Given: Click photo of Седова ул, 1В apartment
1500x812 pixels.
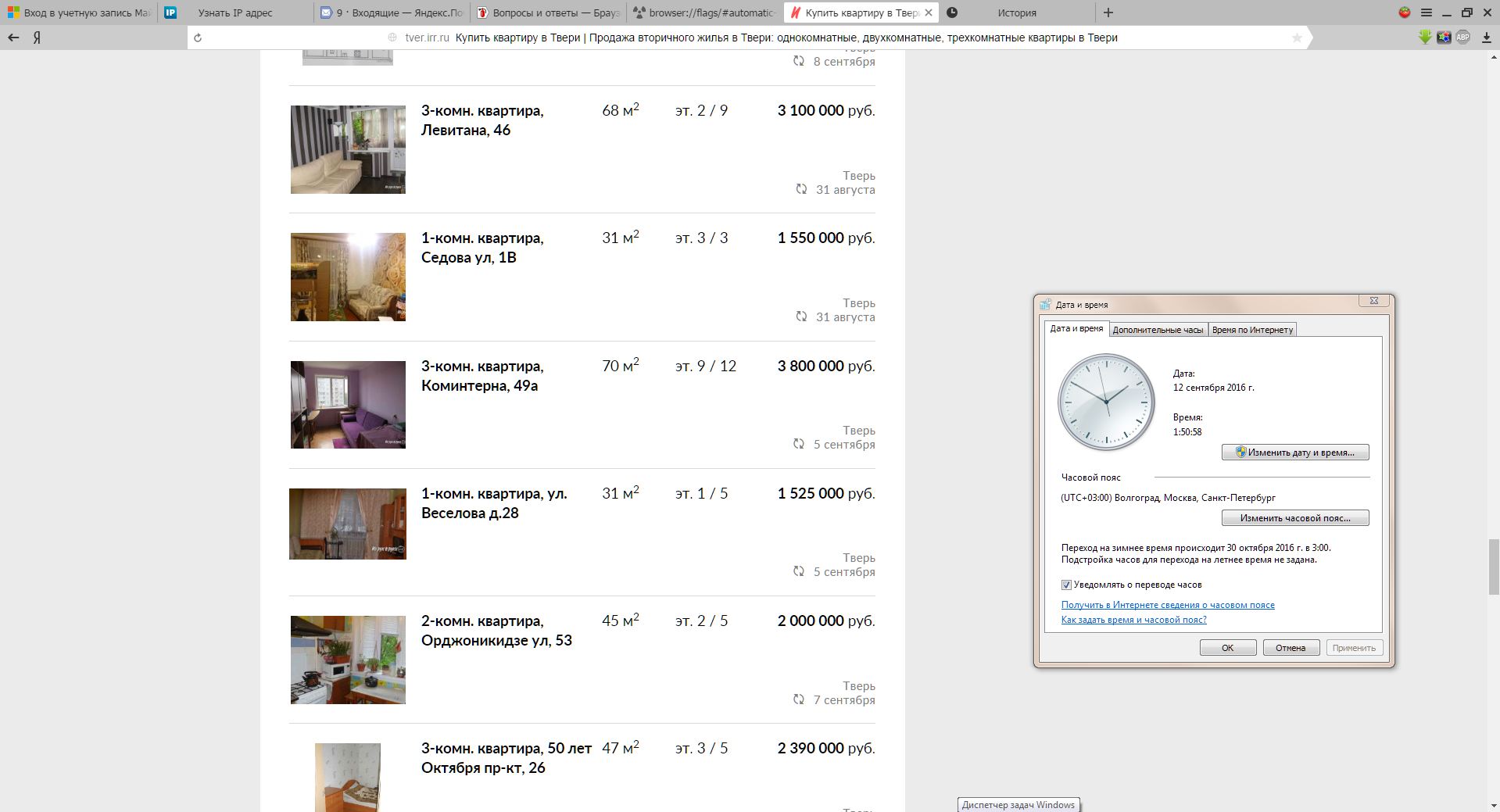Looking at the screenshot, I should [348, 277].
